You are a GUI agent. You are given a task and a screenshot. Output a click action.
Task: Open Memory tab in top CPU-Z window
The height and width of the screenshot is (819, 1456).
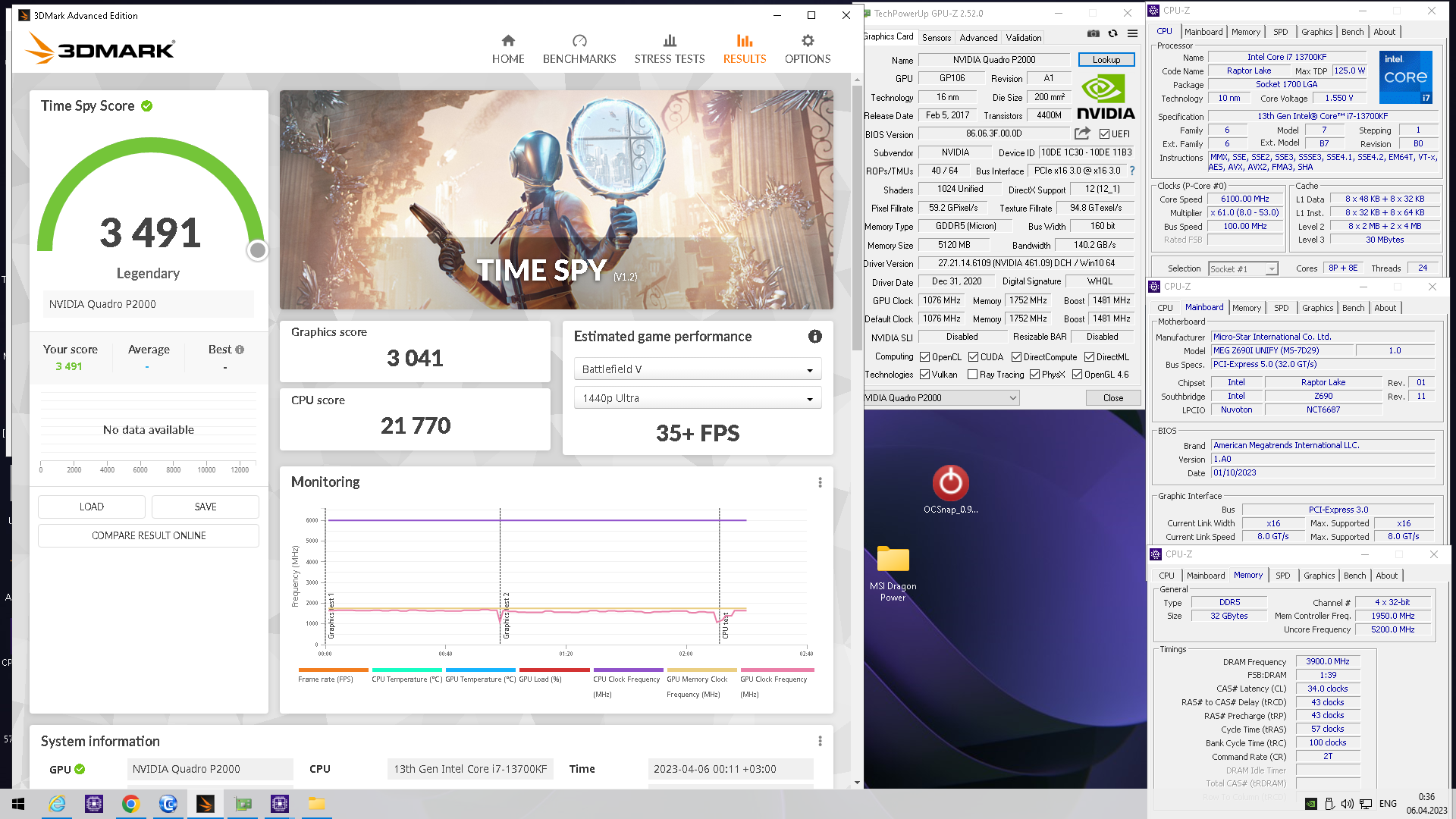tap(1245, 32)
